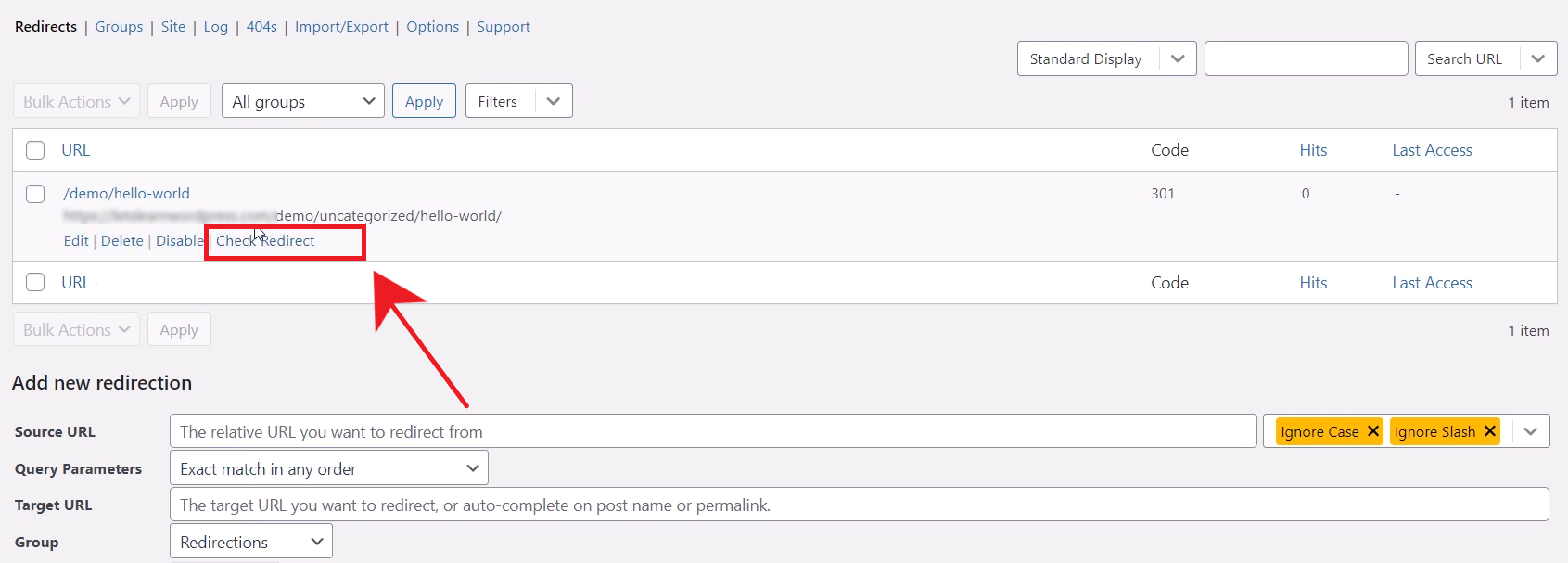Screen dimensions: 1568x563
Task: Expand the Query Parameters match dropdown
Action: pyautogui.click(x=328, y=468)
